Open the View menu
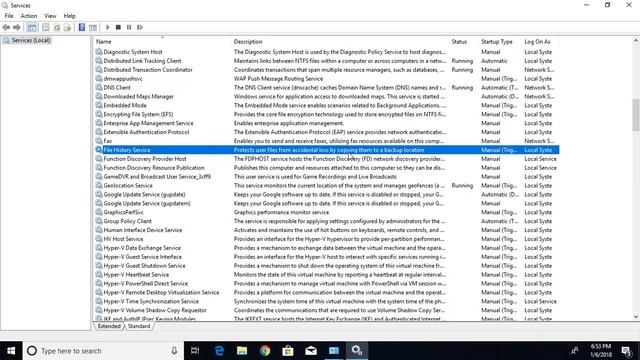 pos(50,16)
